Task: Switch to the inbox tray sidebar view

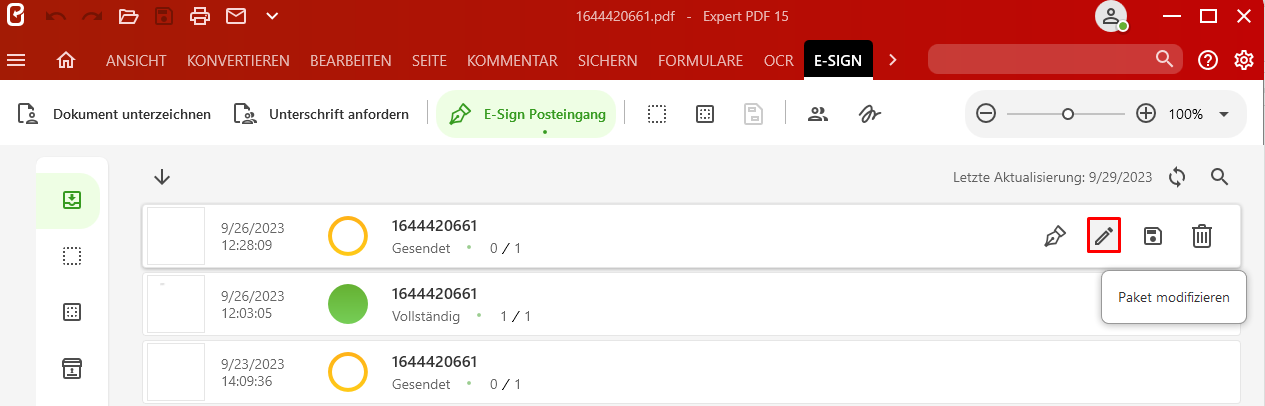Action: point(71,200)
